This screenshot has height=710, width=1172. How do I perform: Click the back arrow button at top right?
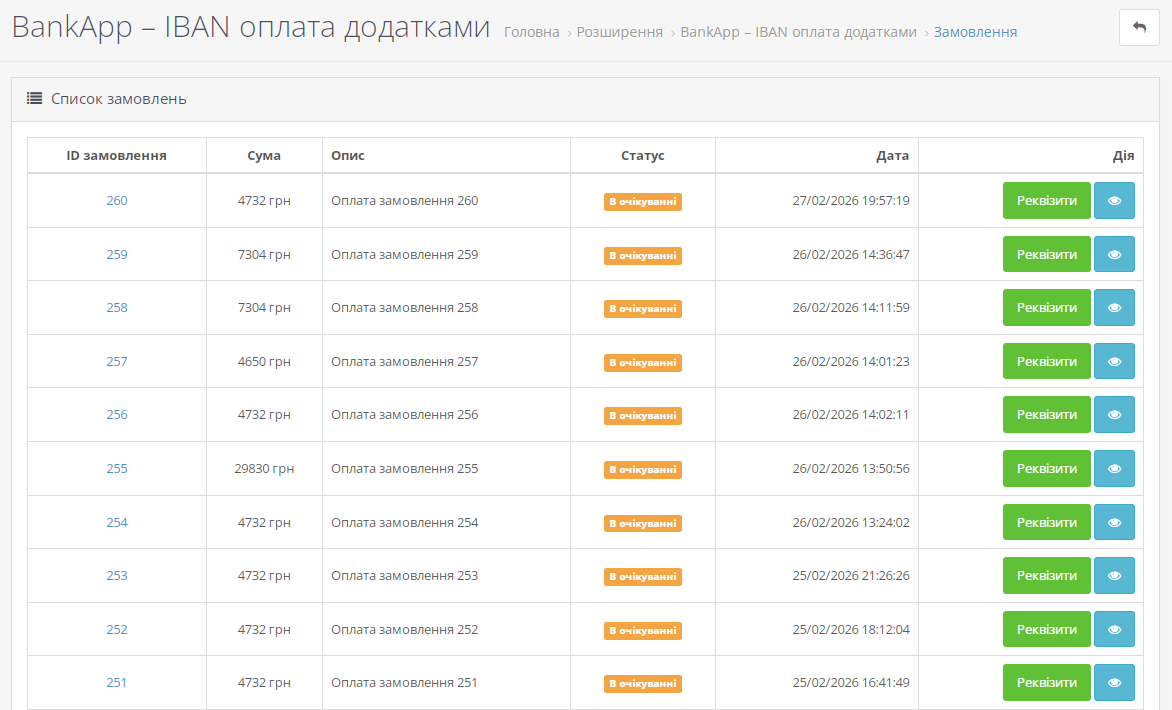[x=1139, y=27]
